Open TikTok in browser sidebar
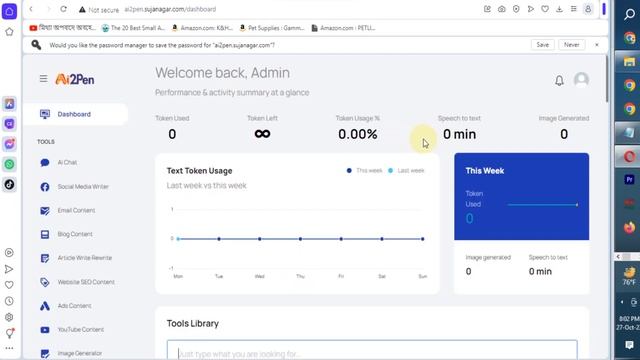Viewport: 640px width, 360px height. (9, 184)
